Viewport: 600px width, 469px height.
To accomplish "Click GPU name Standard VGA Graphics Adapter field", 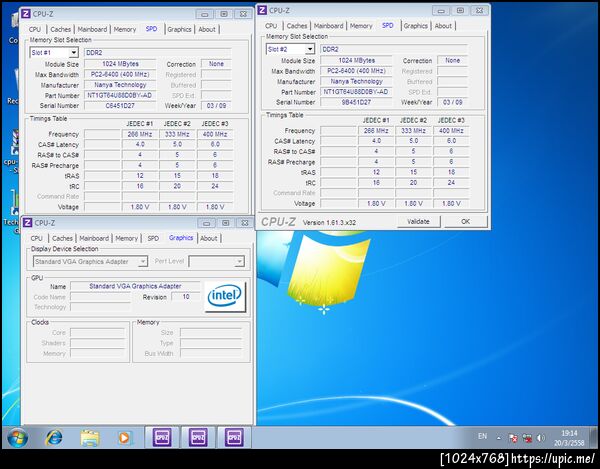I will point(135,286).
